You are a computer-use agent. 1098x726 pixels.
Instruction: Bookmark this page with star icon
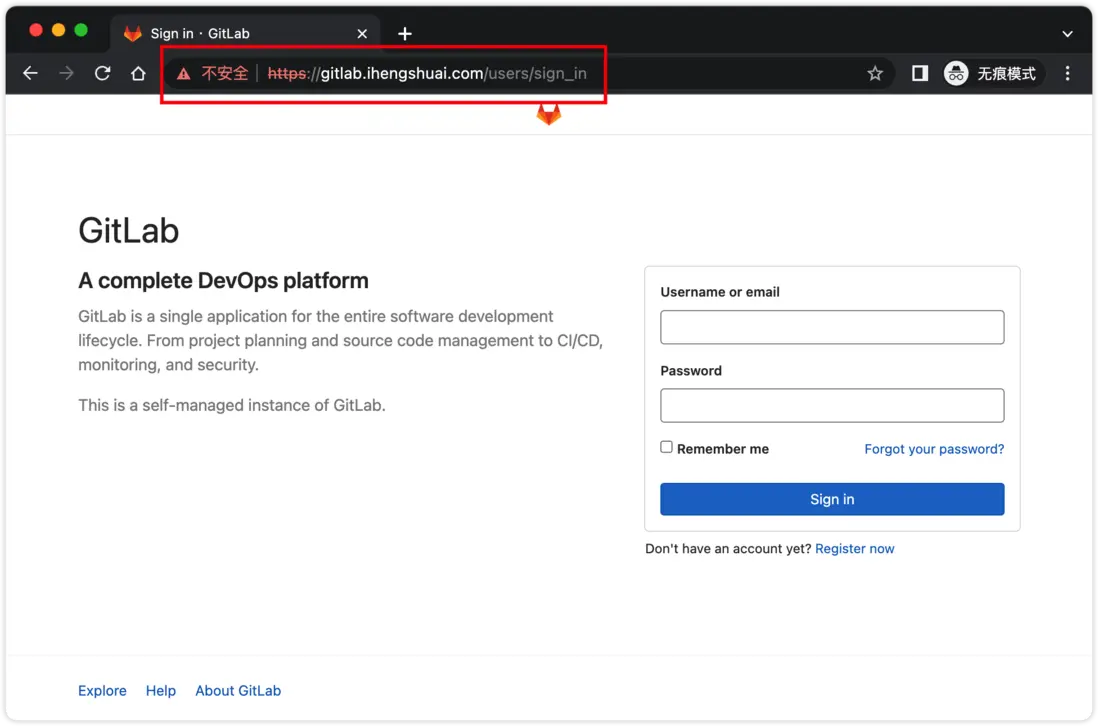click(875, 73)
